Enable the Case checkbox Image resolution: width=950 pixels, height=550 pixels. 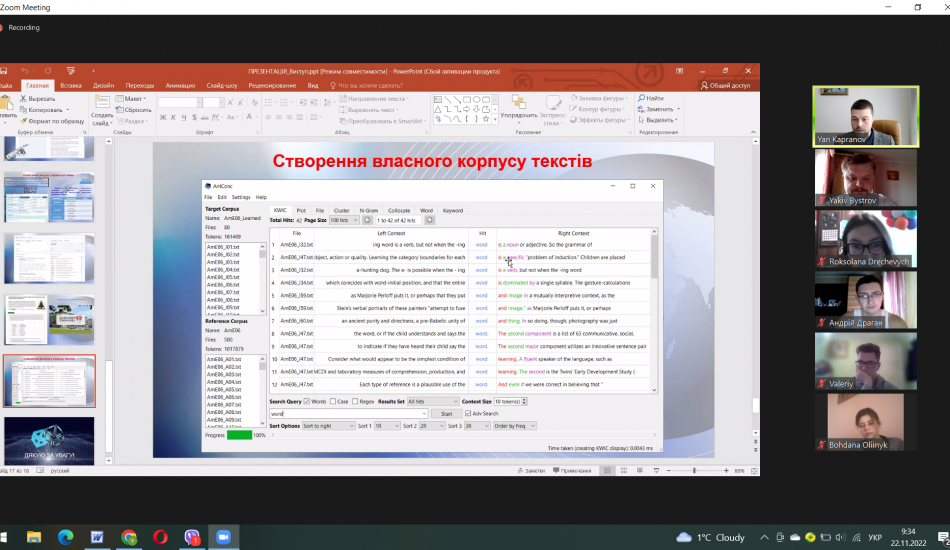[x=332, y=401]
